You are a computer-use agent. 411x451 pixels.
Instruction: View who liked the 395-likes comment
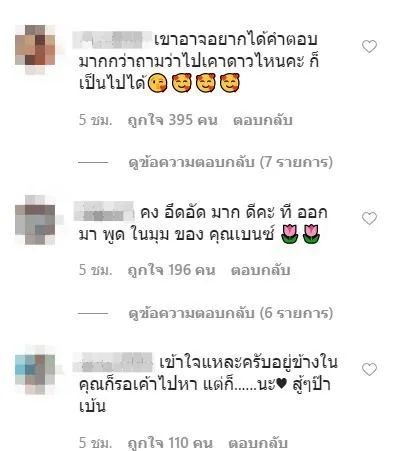click(x=173, y=120)
